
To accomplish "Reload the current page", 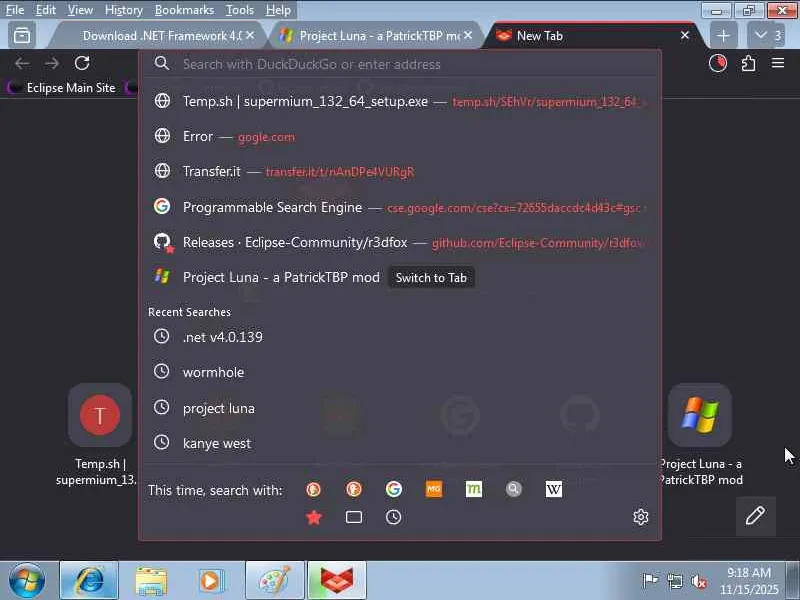I will click(x=82, y=63).
